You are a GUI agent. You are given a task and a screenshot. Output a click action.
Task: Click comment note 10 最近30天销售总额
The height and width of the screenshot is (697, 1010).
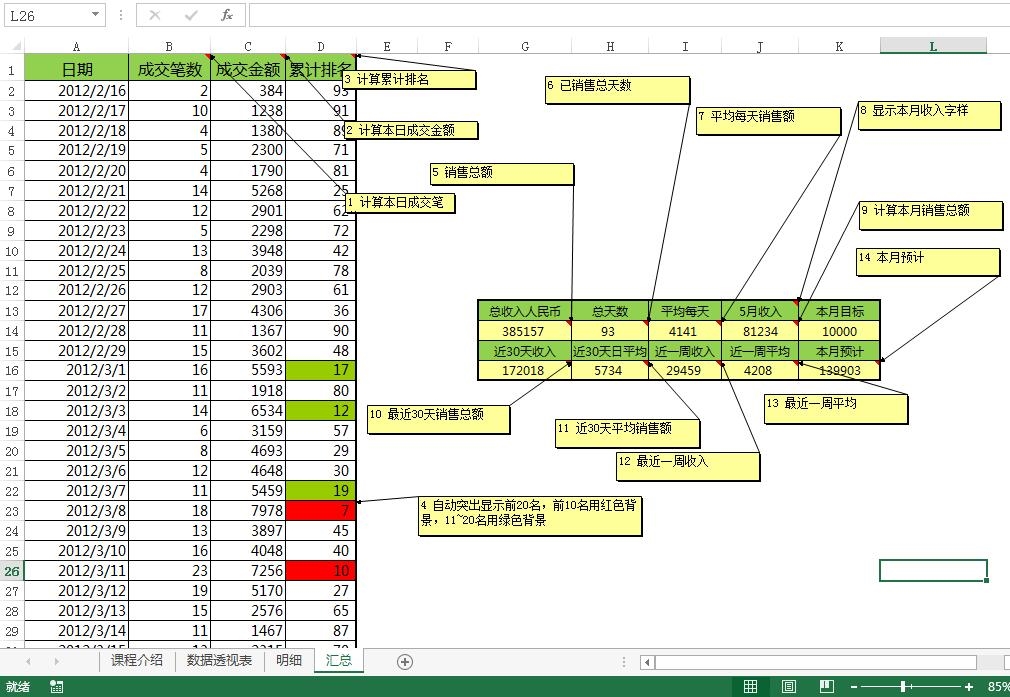click(439, 419)
